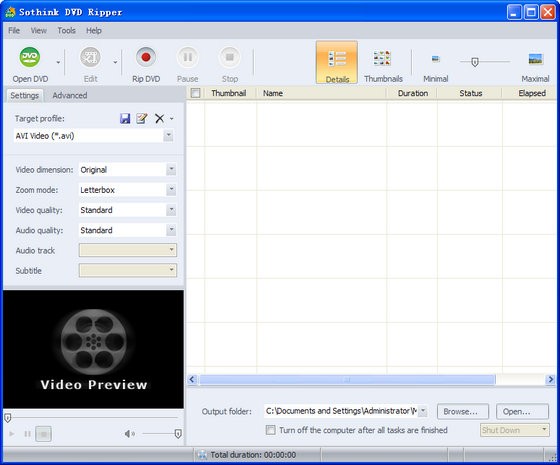
Task: Pause the video preview playback
Action: click(27, 434)
